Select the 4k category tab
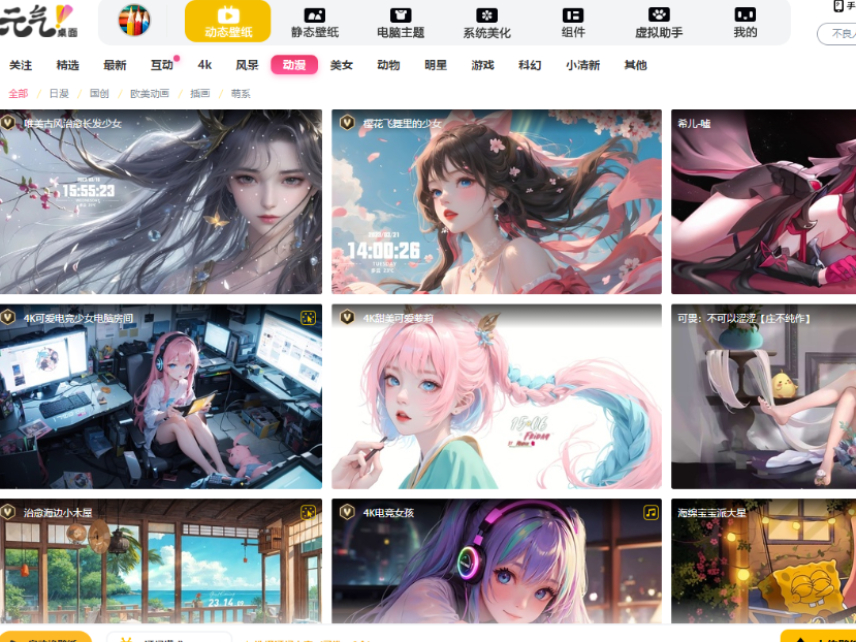The width and height of the screenshot is (856, 642). [205, 66]
